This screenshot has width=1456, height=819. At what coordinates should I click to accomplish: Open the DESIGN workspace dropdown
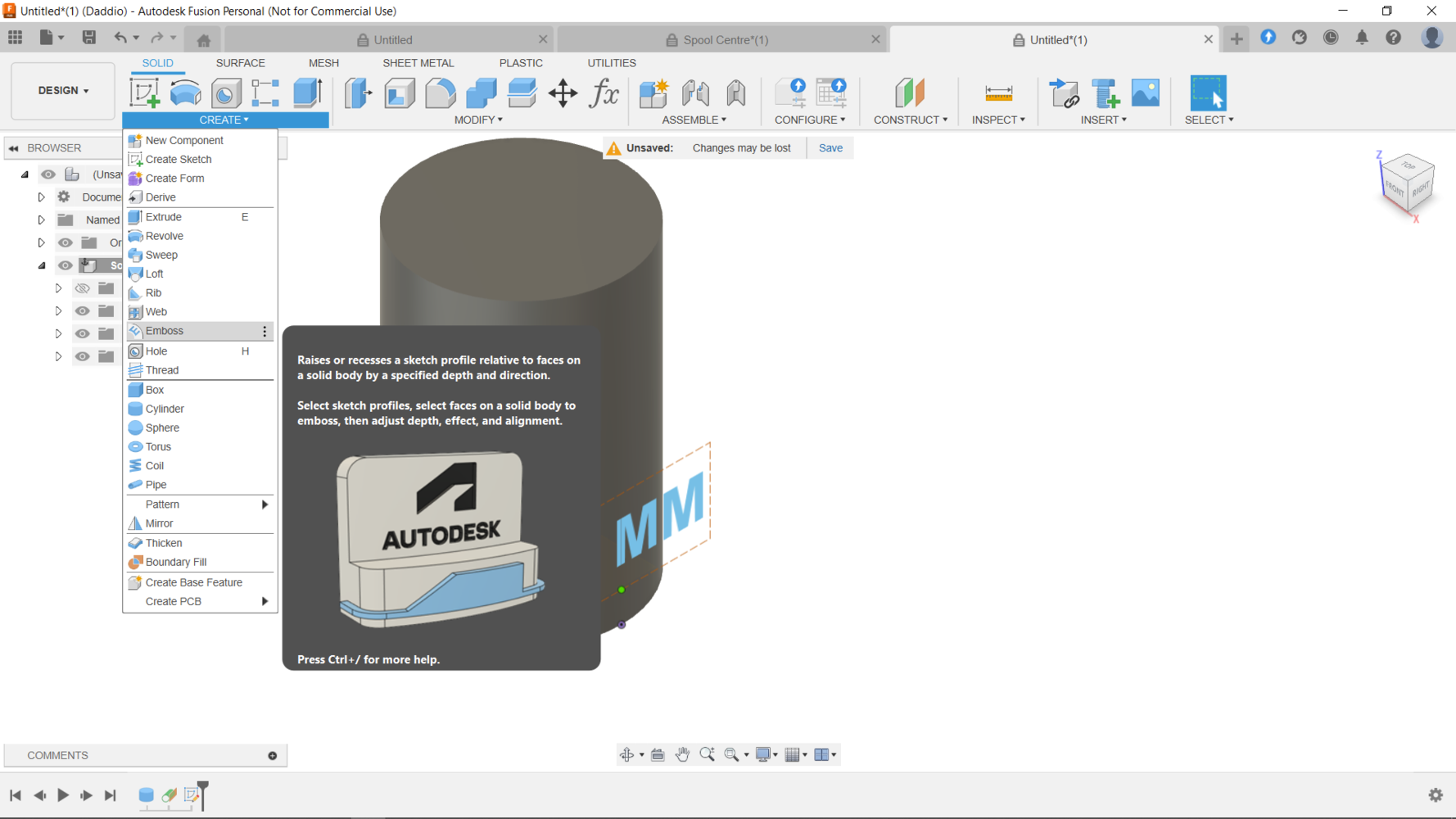(x=63, y=91)
